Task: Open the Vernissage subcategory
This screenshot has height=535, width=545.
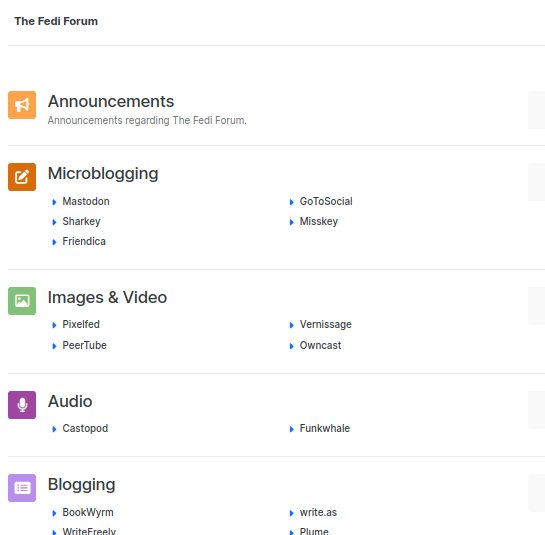Action: (326, 324)
